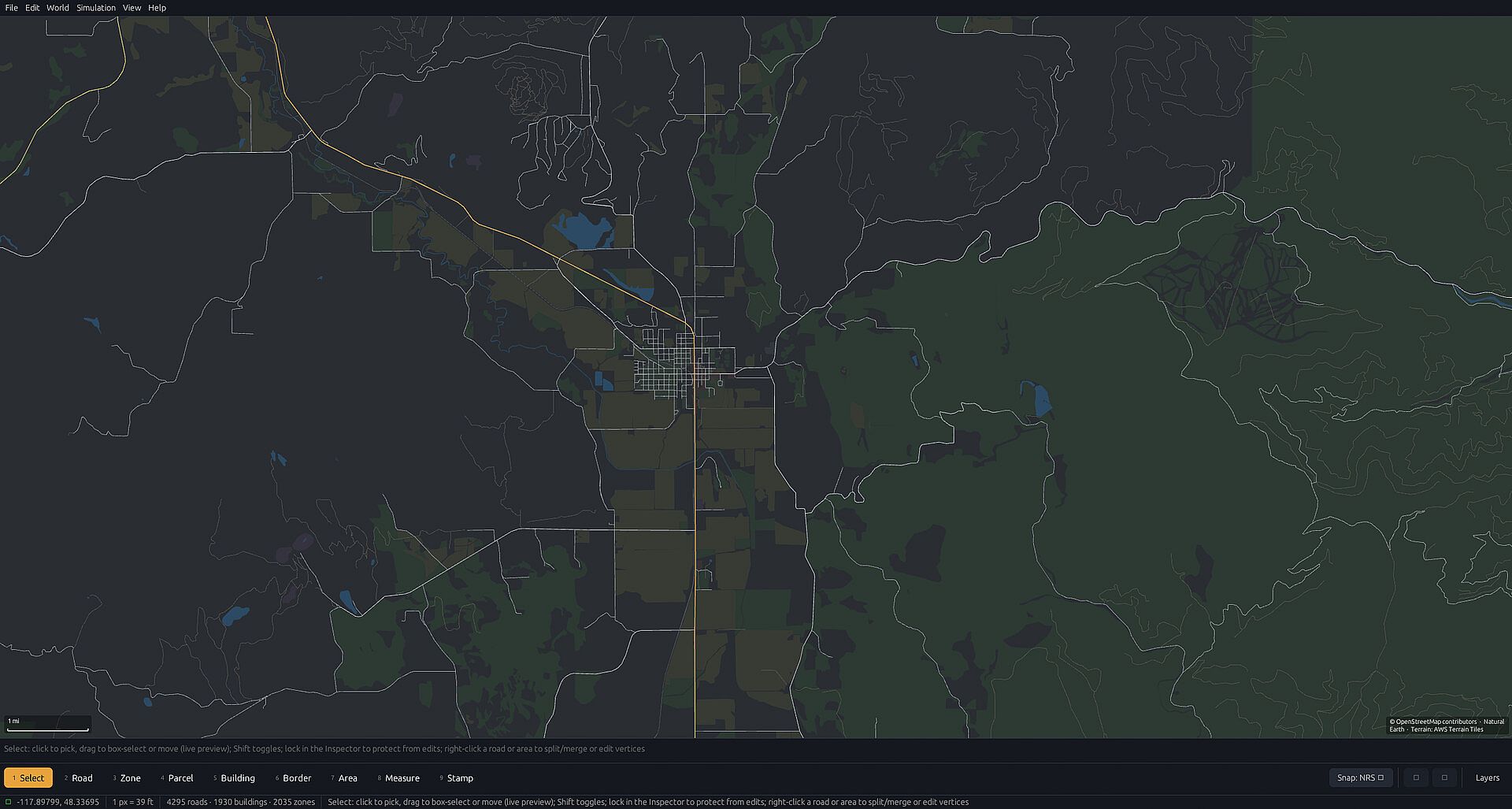This screenshot has width=1512, height=809.
Task: Open the View menu
Action: [x=132, y=8]
